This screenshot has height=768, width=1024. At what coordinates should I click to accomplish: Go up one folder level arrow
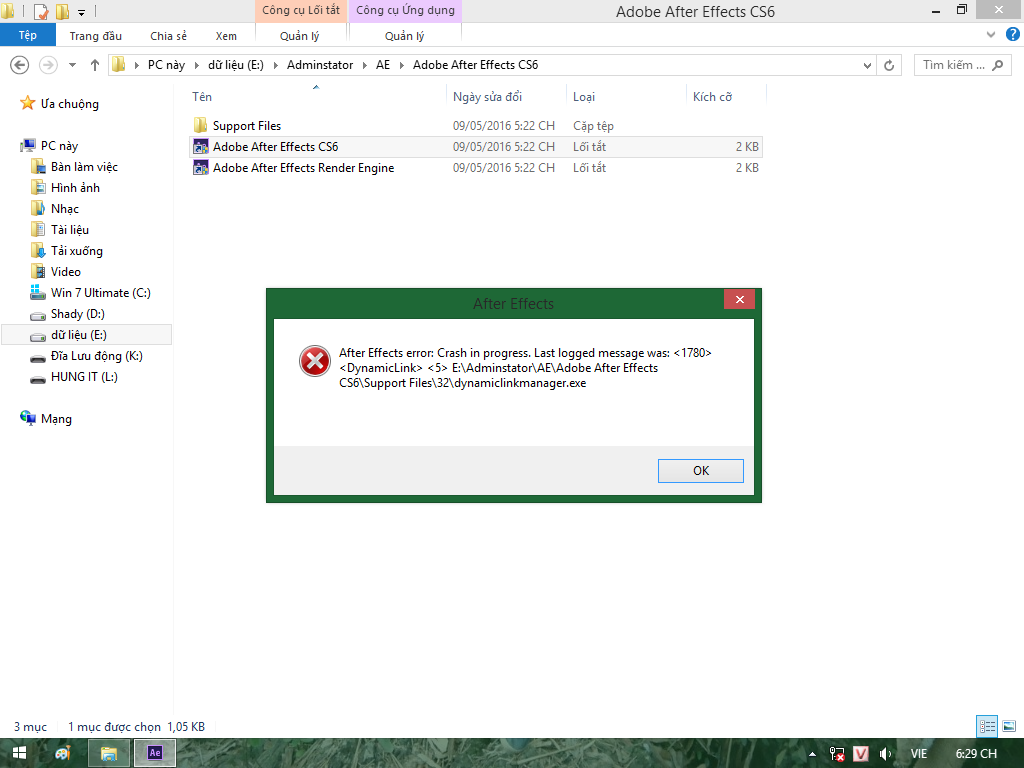pos(95,65)
